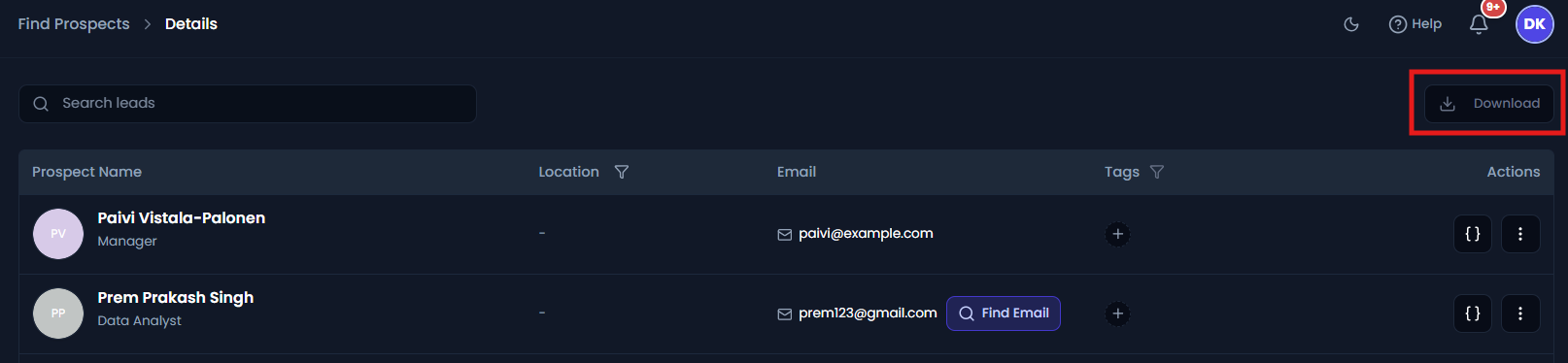This screenshot has height=363, width=1568.
Task: Select the Prem Prakash Singh name
Action: [x=176, y=298]
